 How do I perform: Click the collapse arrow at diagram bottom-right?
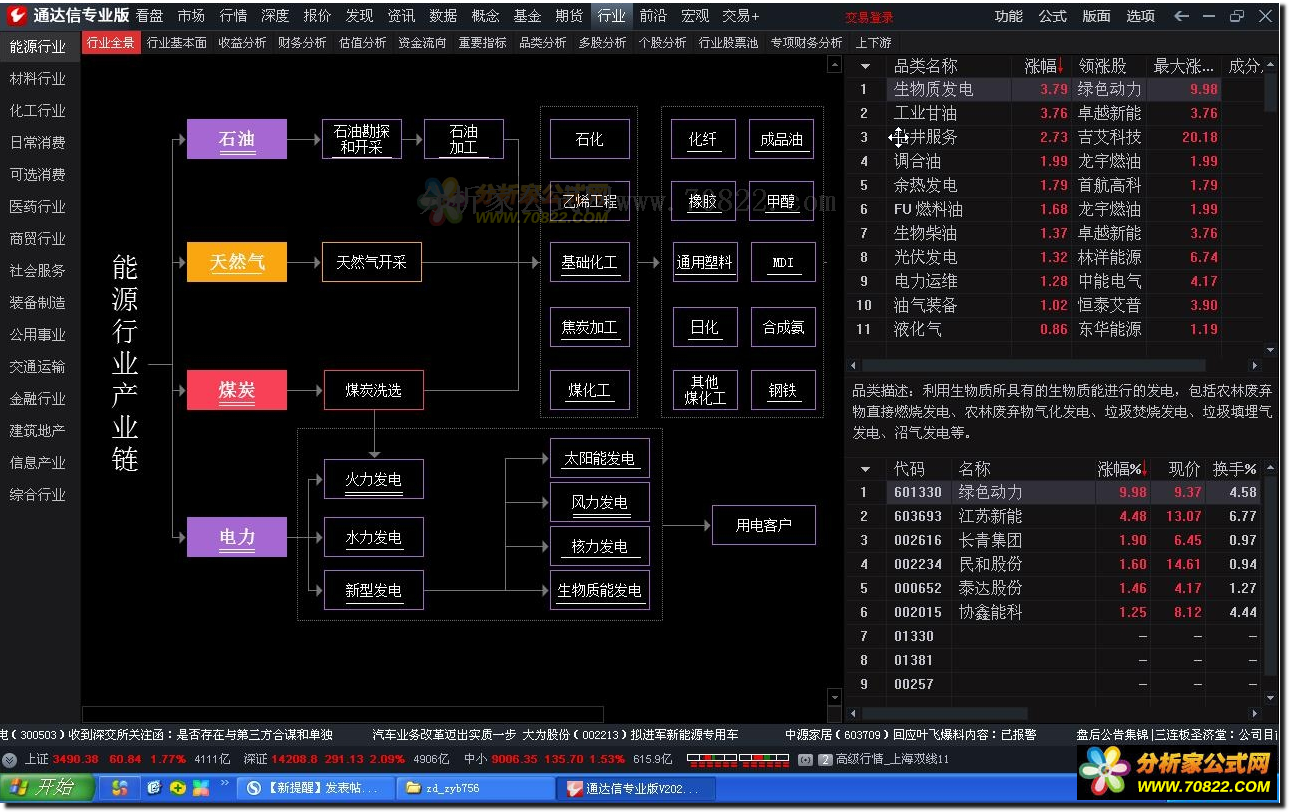coord(836,698)
